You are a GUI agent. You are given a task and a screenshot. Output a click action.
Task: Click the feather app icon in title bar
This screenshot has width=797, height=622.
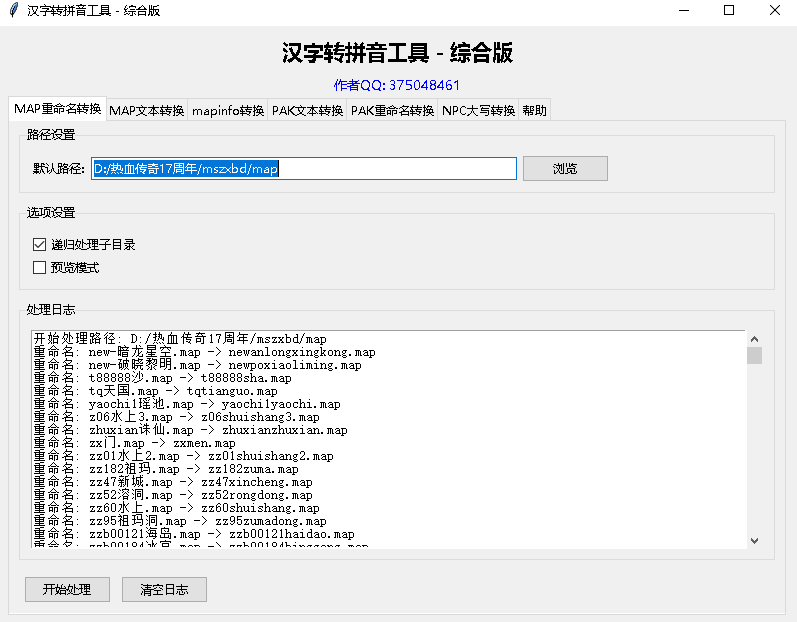click(13, 11)
